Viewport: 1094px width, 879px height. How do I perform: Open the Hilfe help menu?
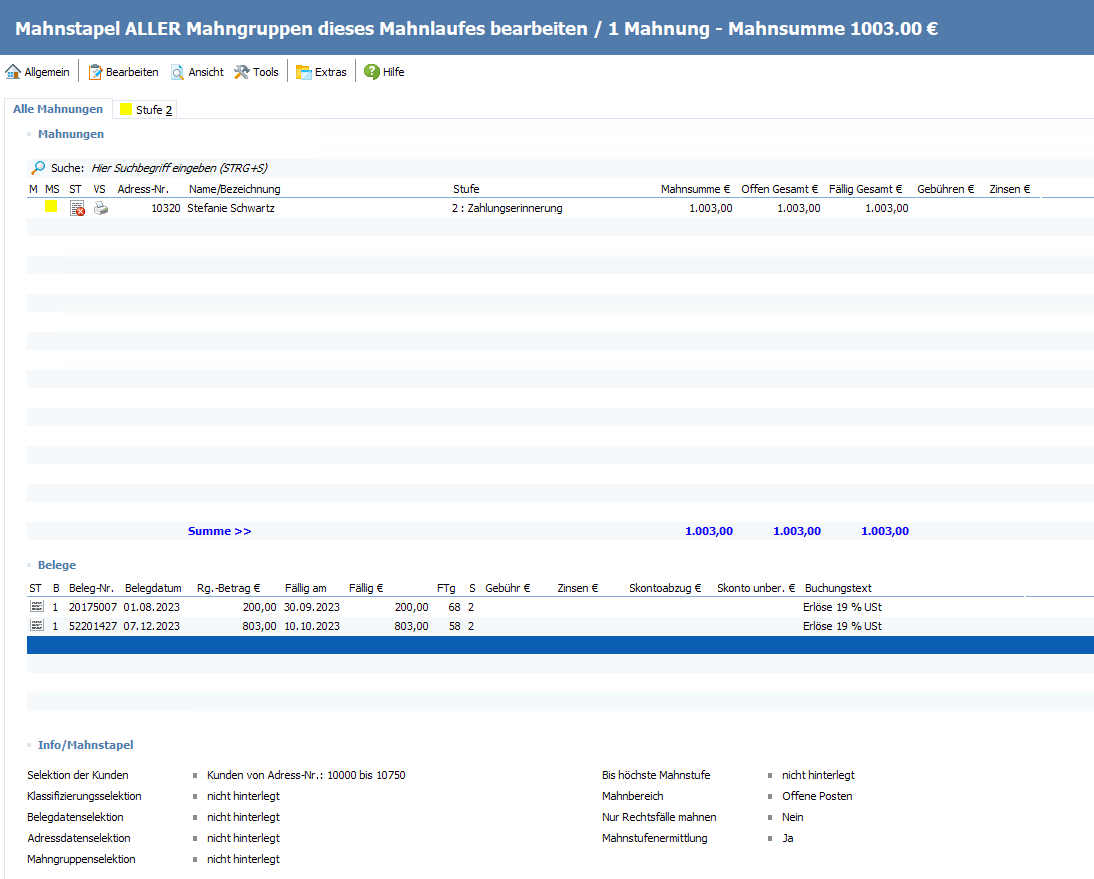(384, 72)
